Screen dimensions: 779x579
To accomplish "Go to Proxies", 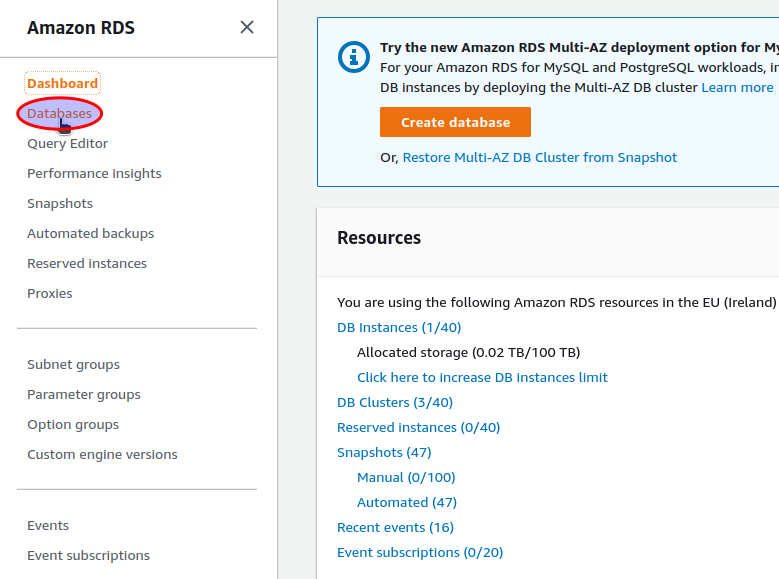I will click(50, 294).
